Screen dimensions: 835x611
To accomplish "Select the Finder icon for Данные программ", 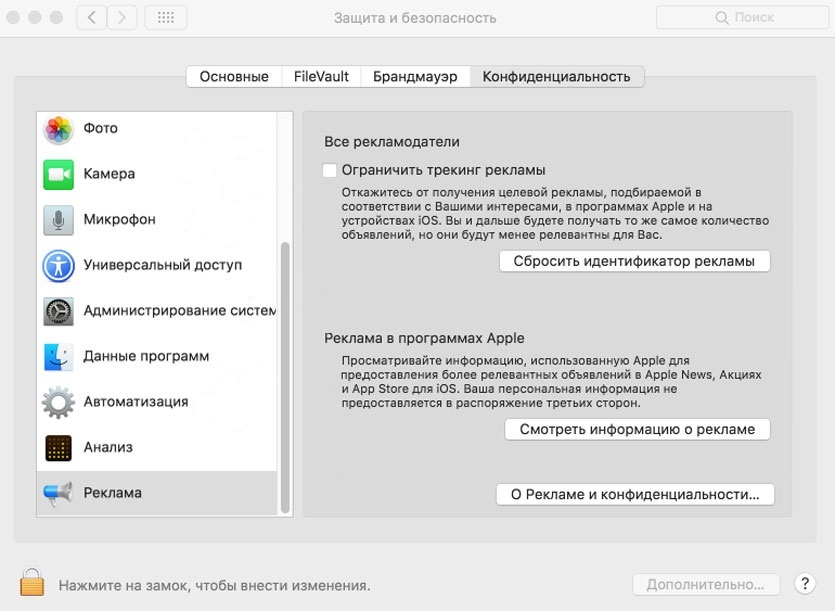I will [x=59, y=356].
